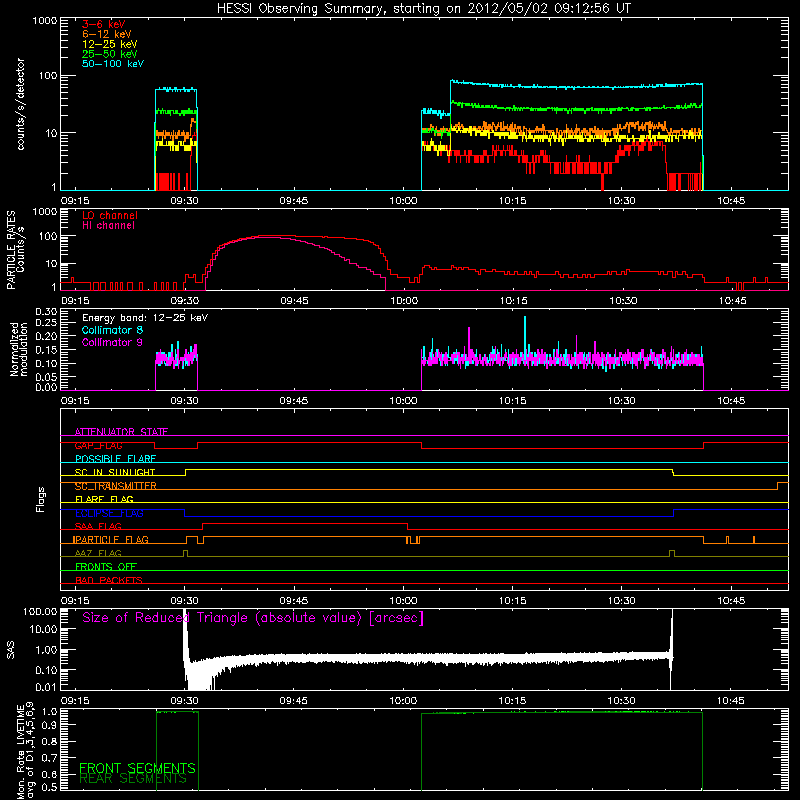Click the 'Size of Reduced Triangle' panel caption

pyautogui.click(x=253, y=618)
